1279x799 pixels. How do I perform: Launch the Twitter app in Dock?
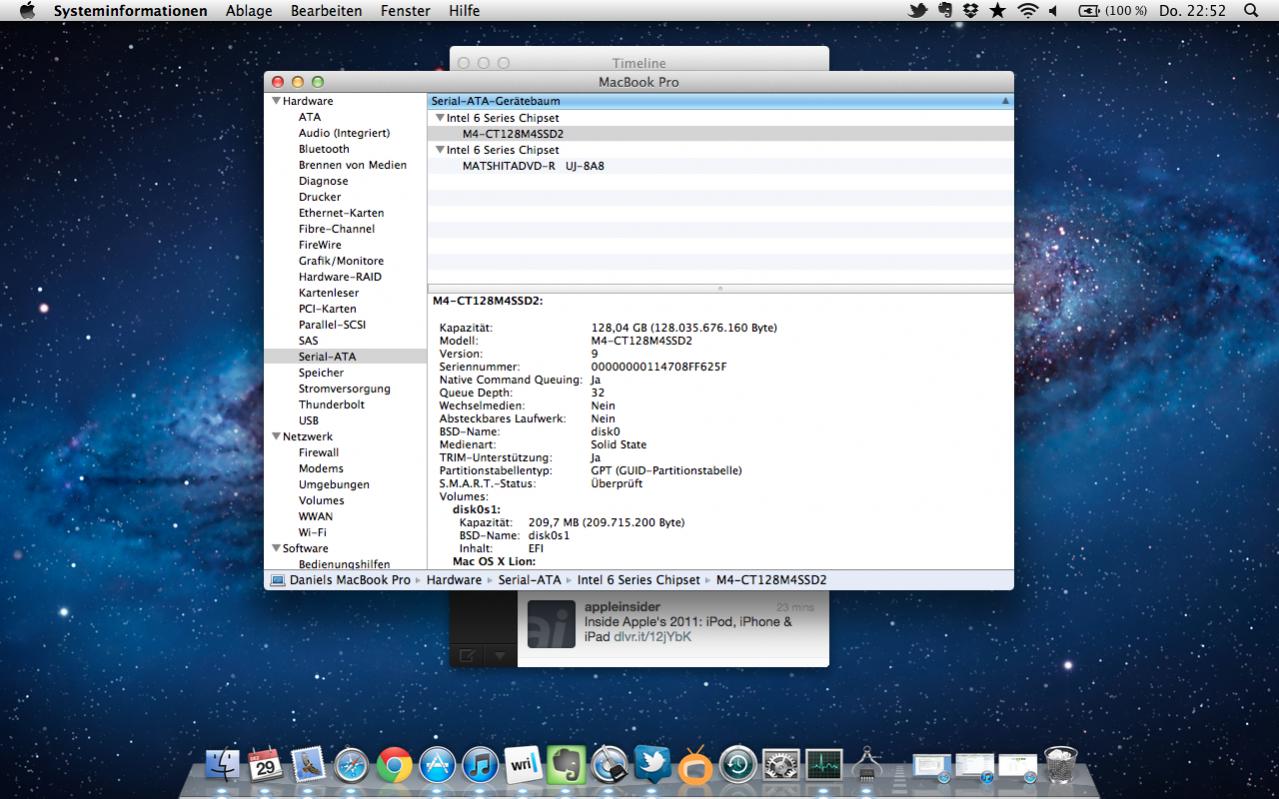click(x=652, y=766)
